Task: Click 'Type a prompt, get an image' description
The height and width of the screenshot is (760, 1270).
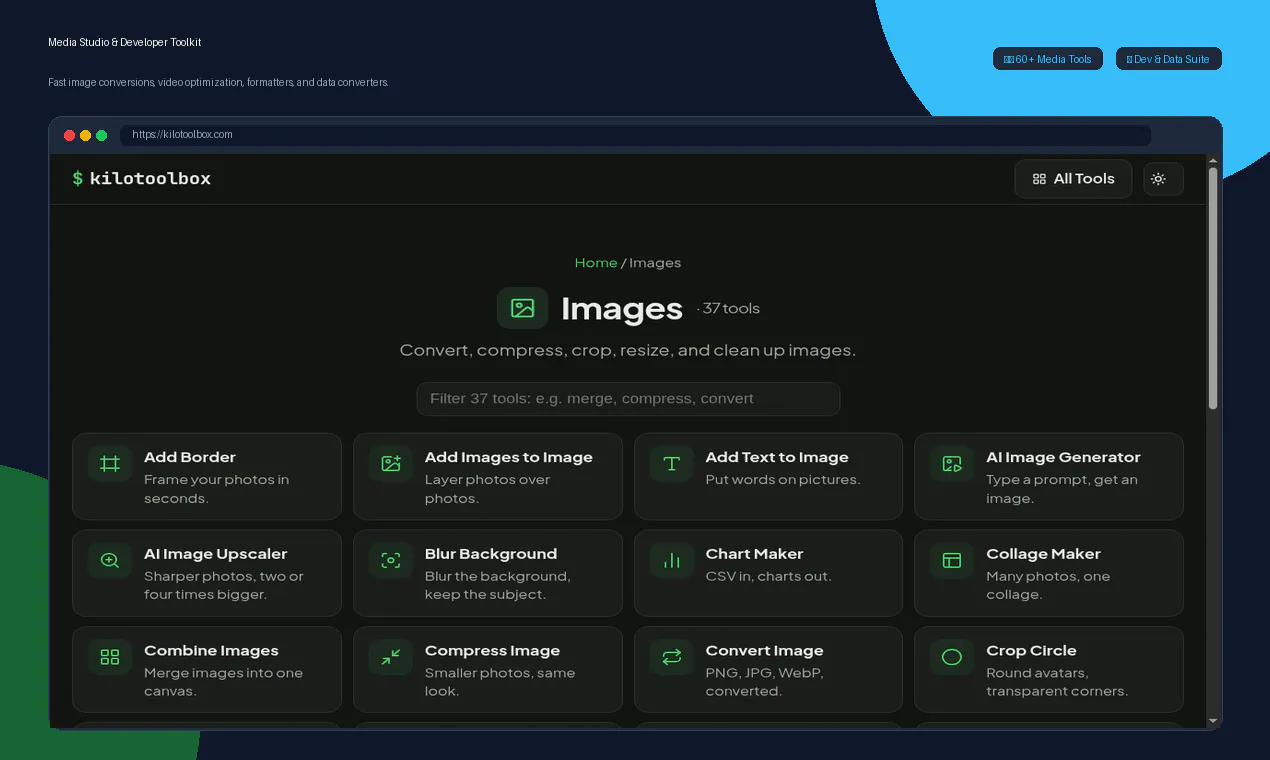Action: pos(1062,489)
